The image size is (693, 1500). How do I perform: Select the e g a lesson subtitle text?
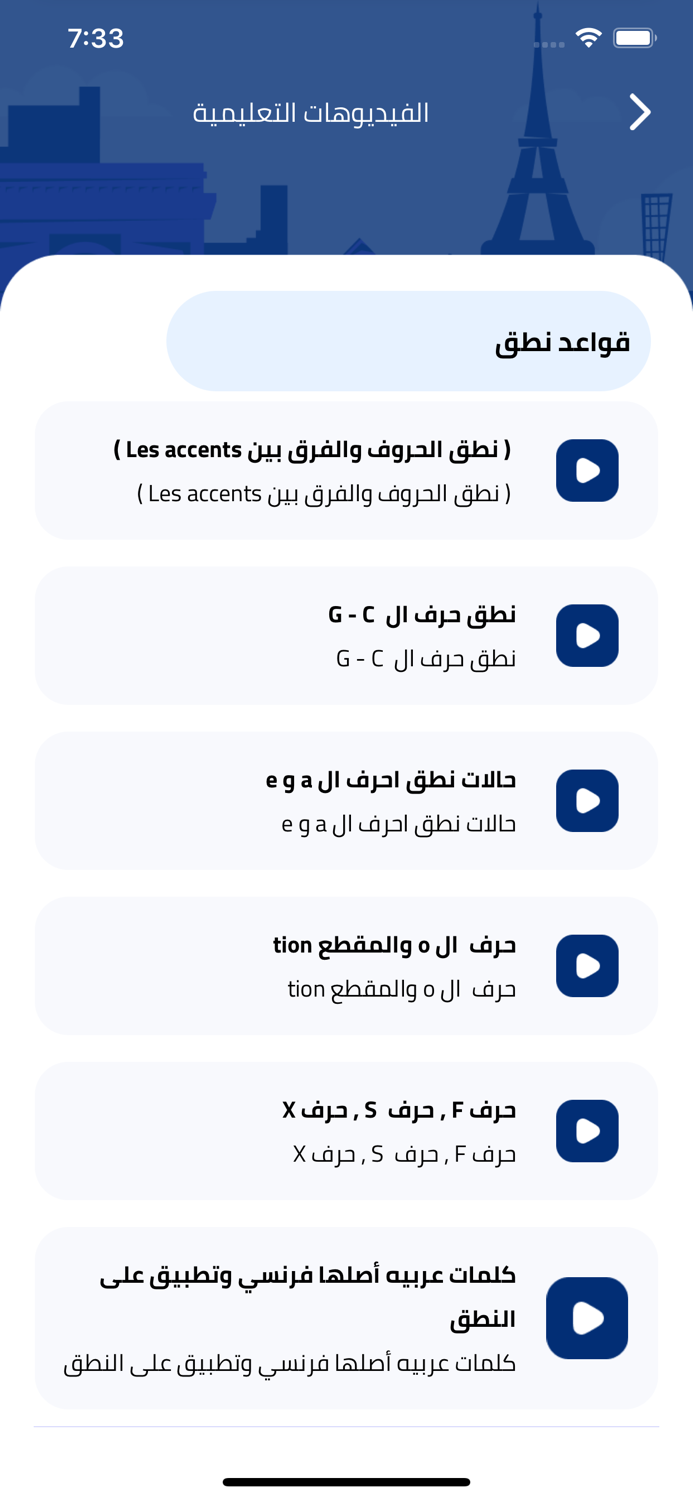(x=398, y=824)
